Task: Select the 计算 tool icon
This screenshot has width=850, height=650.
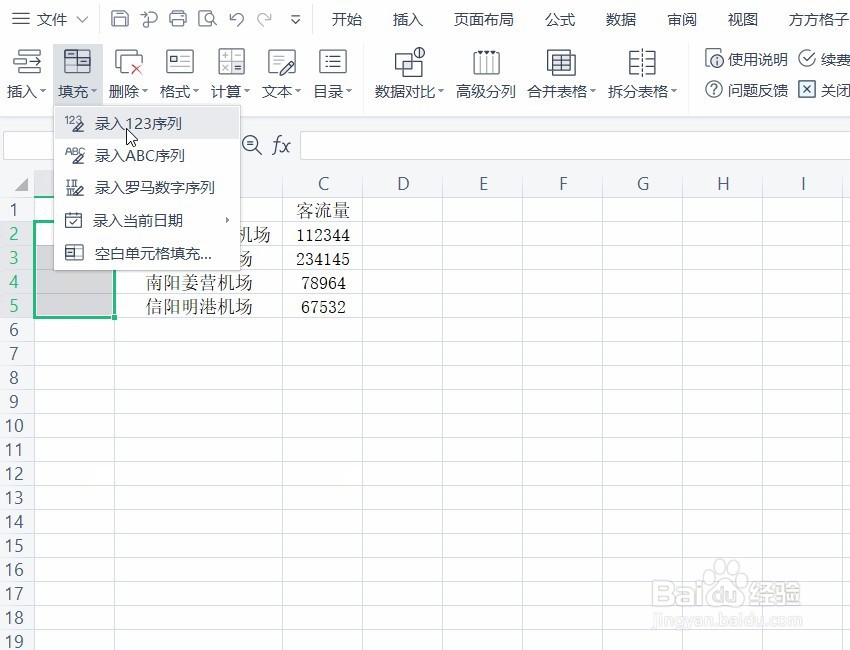Action: (x=230, y=62)
